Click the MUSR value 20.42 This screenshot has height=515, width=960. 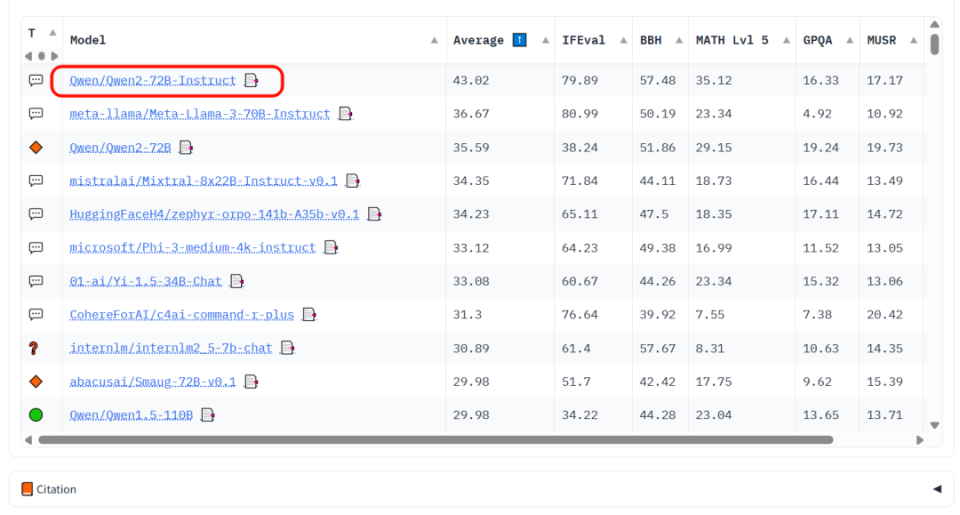point(884,315)
